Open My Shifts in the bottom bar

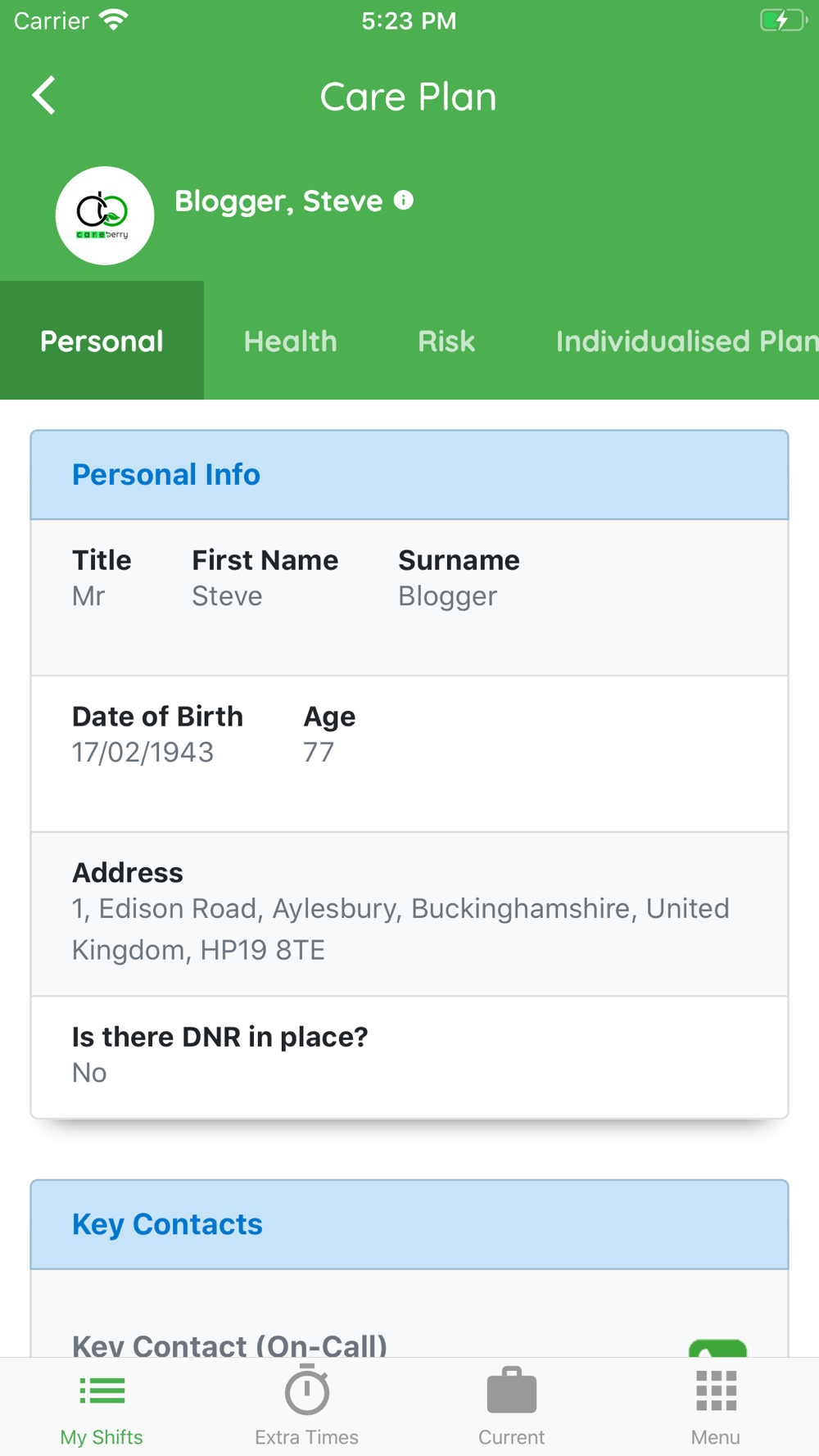pos(102,1406)
